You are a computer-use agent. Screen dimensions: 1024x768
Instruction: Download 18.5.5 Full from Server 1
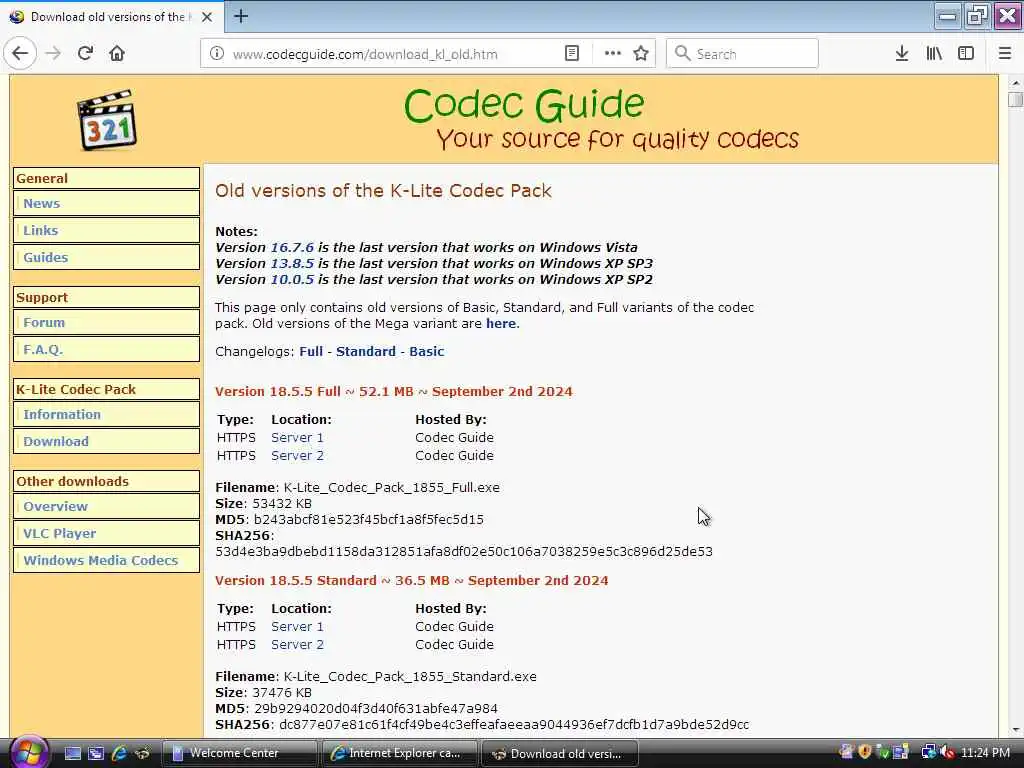coord(297,438)
